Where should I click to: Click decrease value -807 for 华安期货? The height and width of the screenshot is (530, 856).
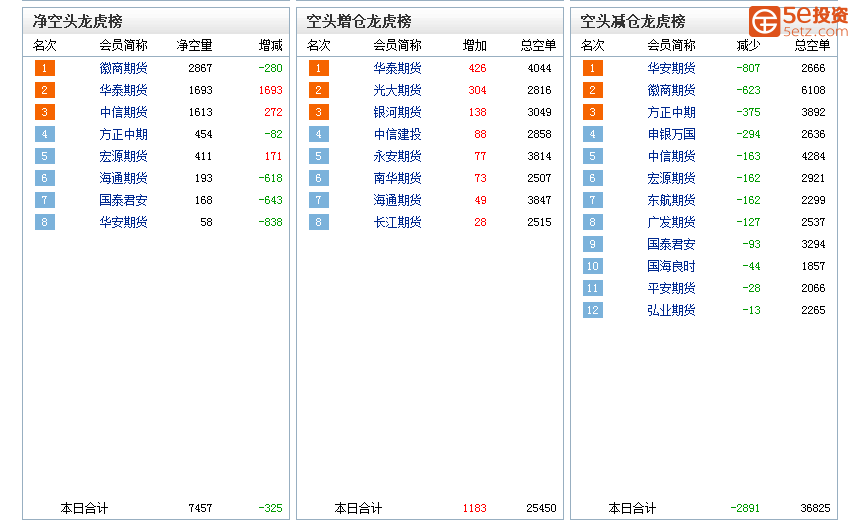(748, 68)
